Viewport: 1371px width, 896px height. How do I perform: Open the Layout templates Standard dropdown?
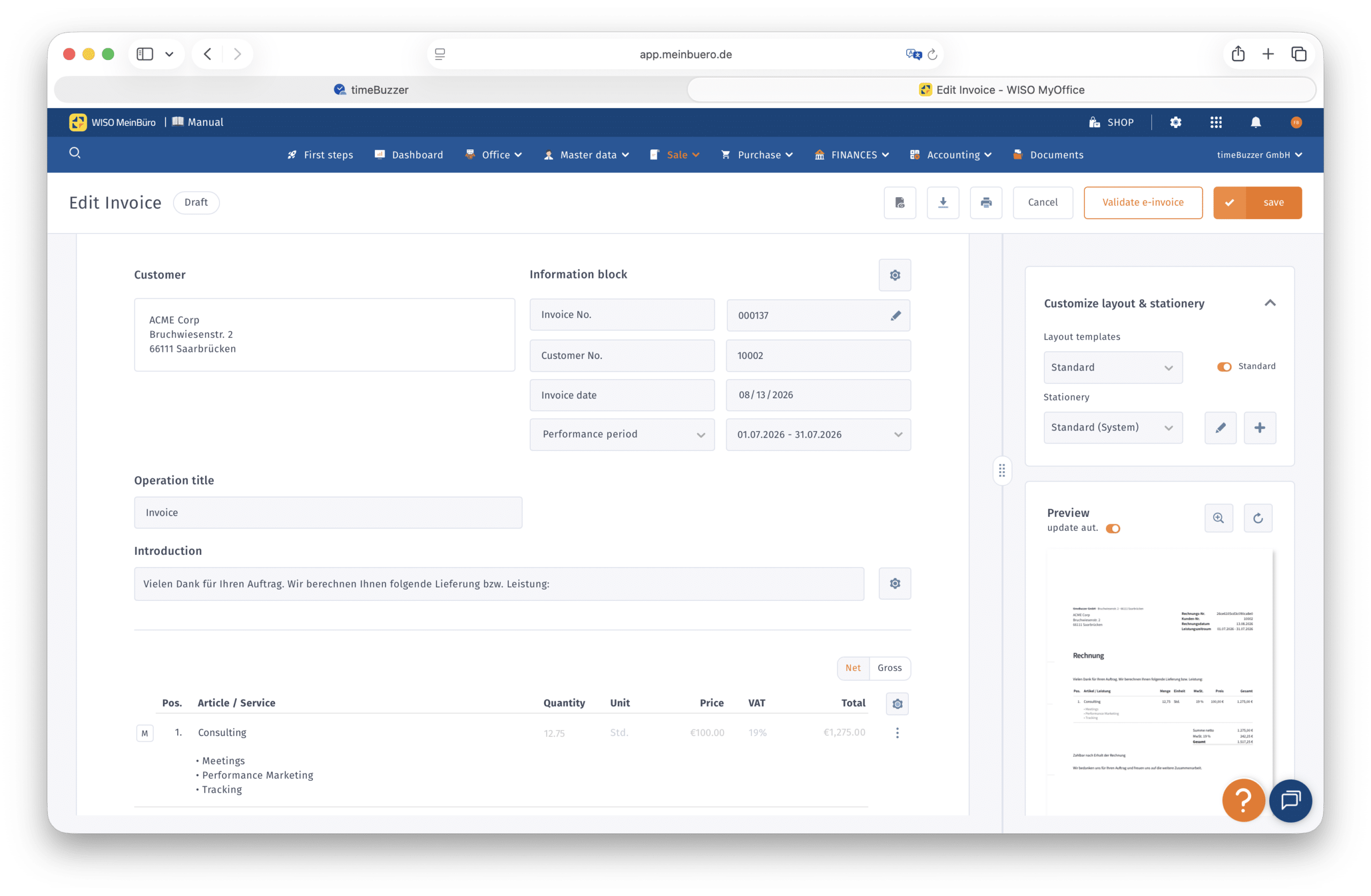[x=1113, y=367]
